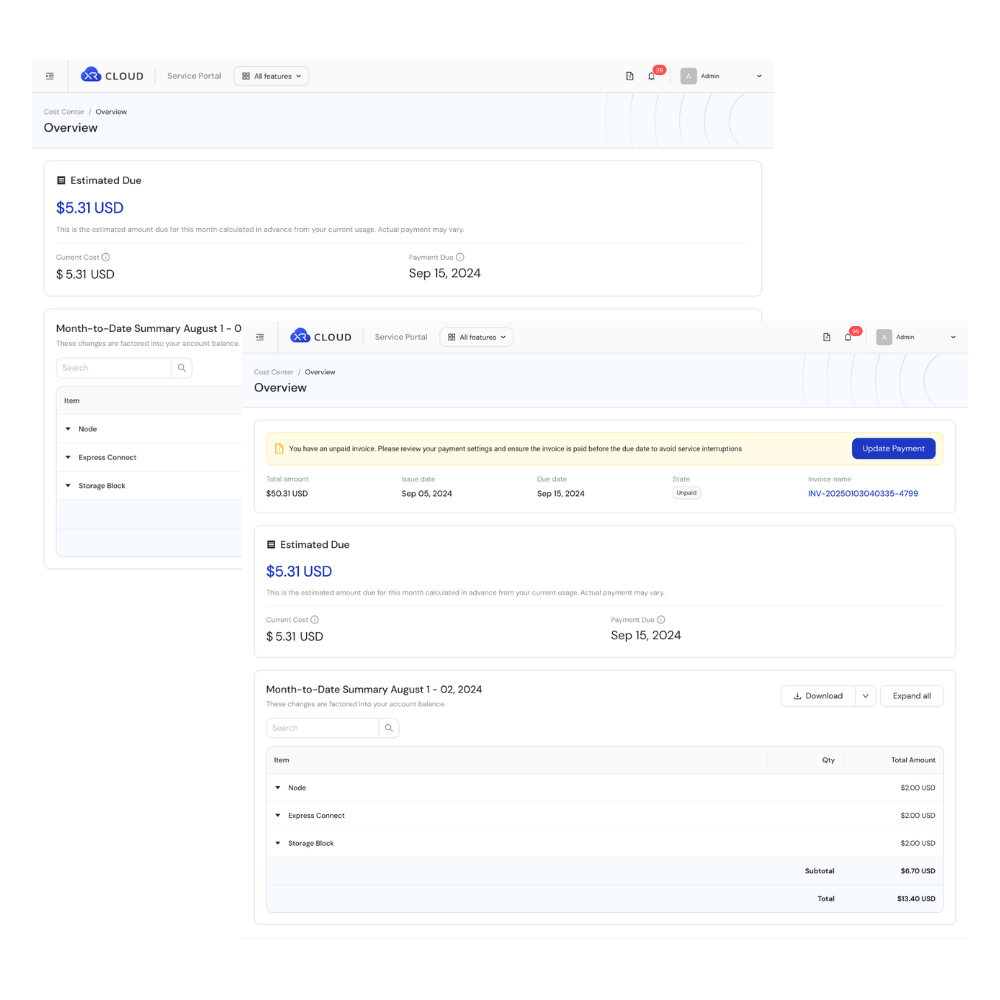Click Service Portal in front window
The height and width of the screenshot is (1000, 1000).
401,337
